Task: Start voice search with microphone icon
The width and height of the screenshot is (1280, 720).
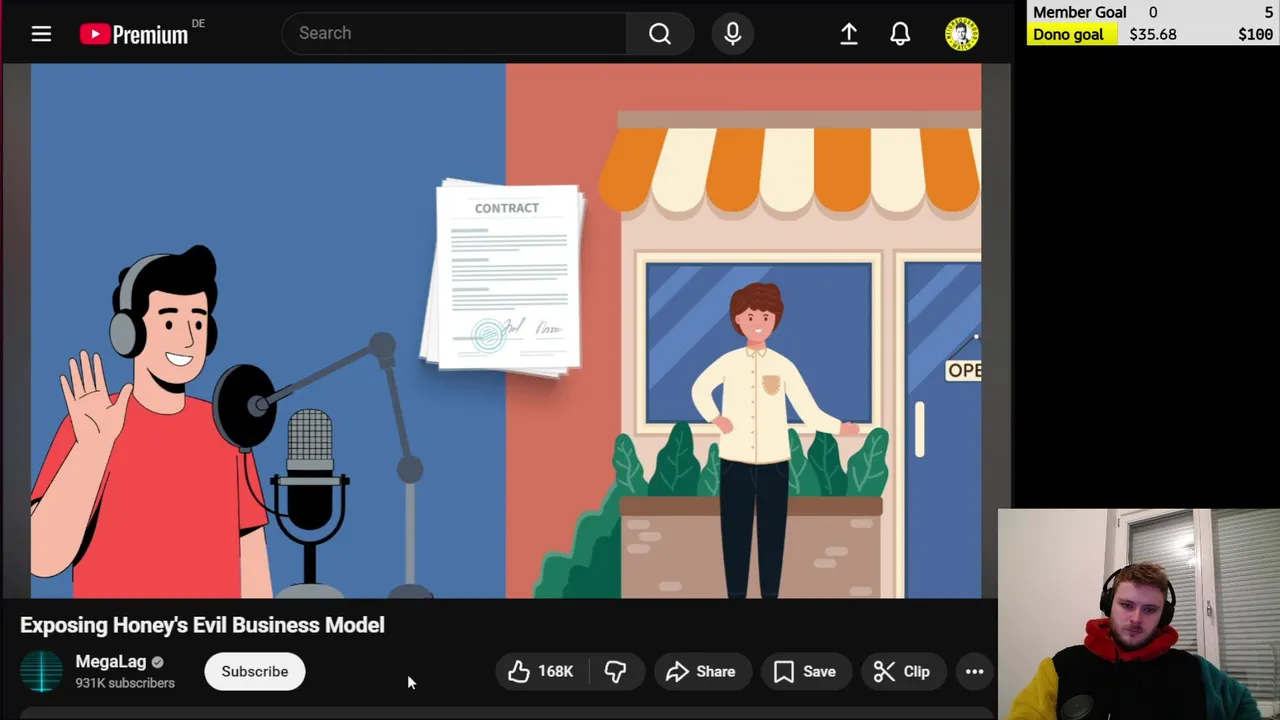Action: tap(733, 33)
